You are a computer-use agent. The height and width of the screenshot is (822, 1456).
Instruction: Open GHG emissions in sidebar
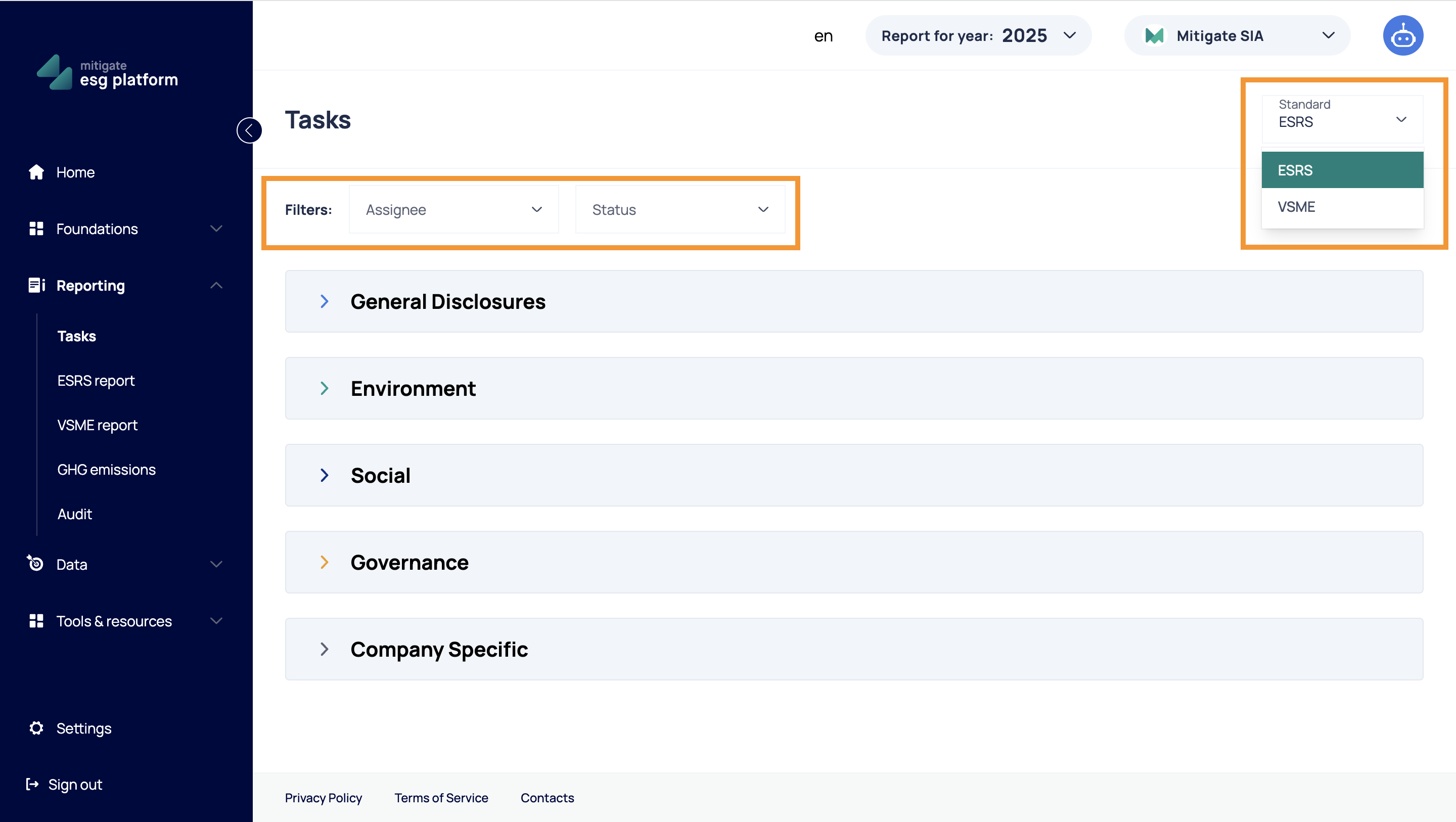click(106, 469)
